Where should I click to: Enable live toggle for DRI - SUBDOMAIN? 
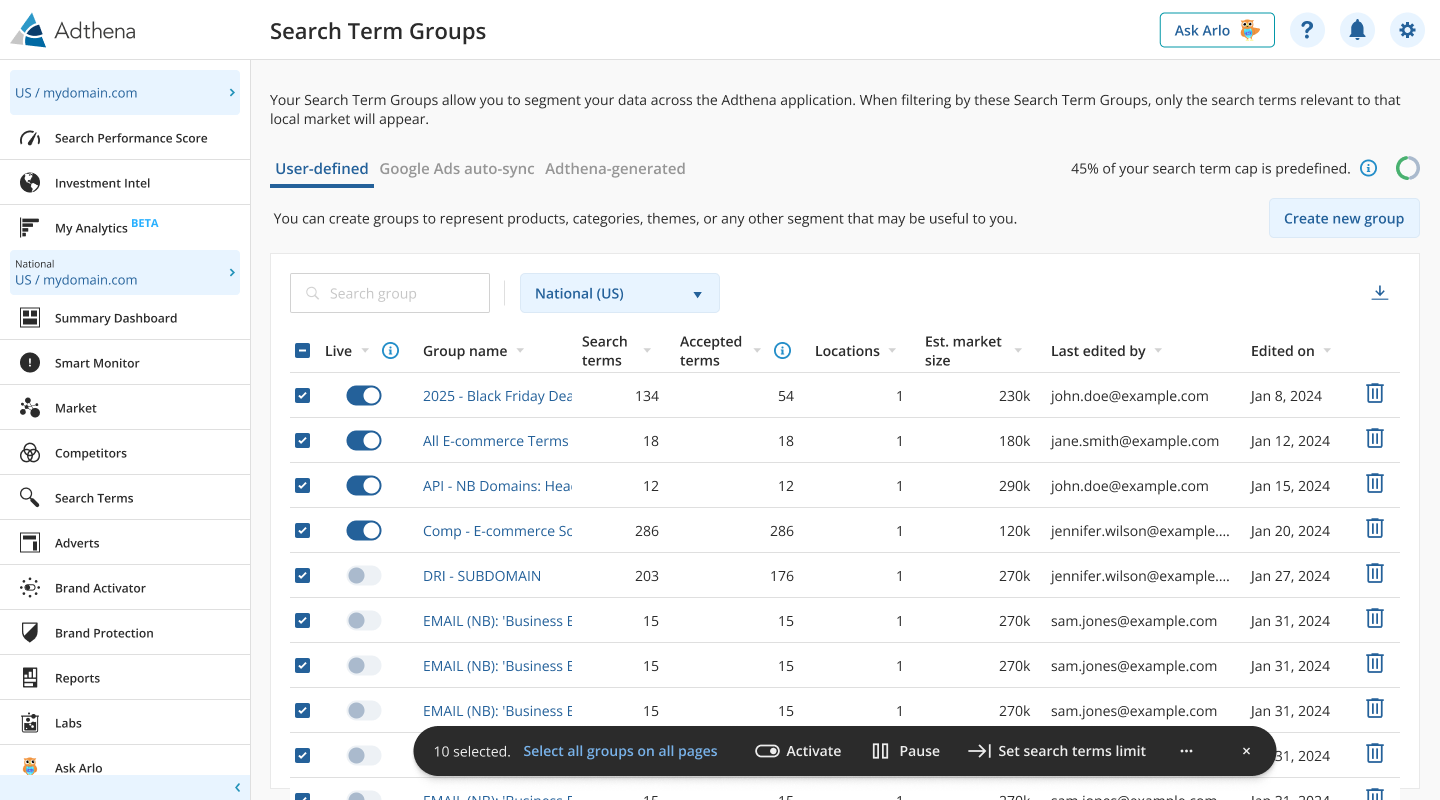(x=364, y=576)
